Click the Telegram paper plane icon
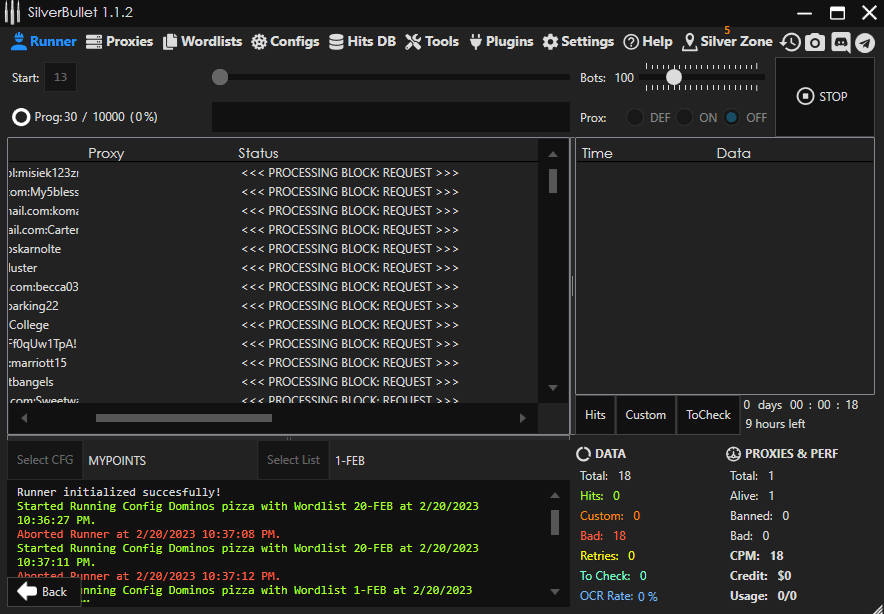This screenshot has width=884, height=614. point(865,42)
